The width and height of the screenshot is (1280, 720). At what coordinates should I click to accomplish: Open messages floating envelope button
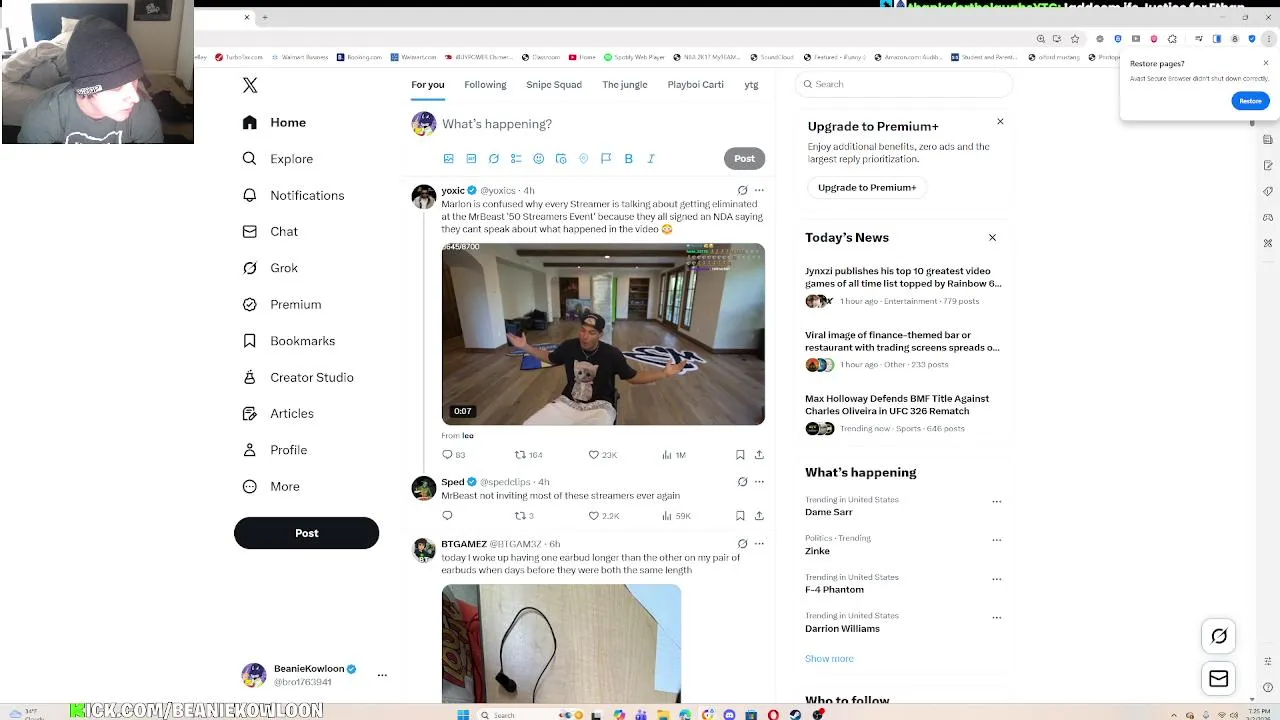pos(1219,679)
